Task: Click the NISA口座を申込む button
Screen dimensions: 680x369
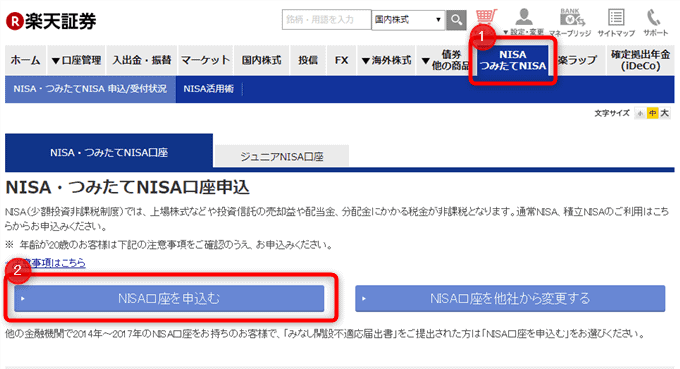Action: (169, 298)
